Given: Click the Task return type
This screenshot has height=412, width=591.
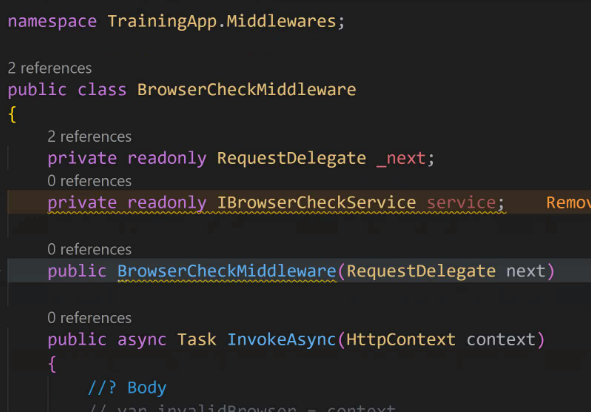Looking at the screenshot, I should [197, 340].
